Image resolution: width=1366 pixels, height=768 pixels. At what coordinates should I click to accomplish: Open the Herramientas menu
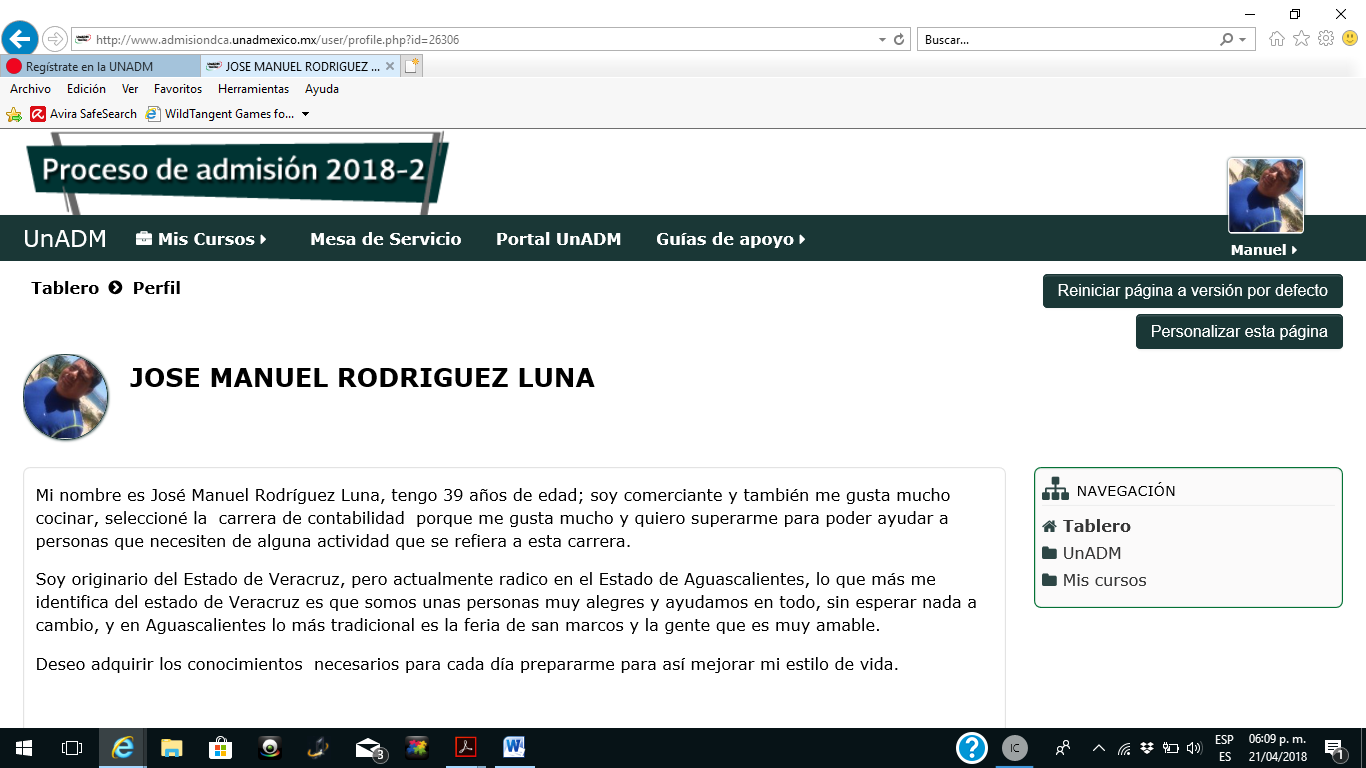(253, 89)
